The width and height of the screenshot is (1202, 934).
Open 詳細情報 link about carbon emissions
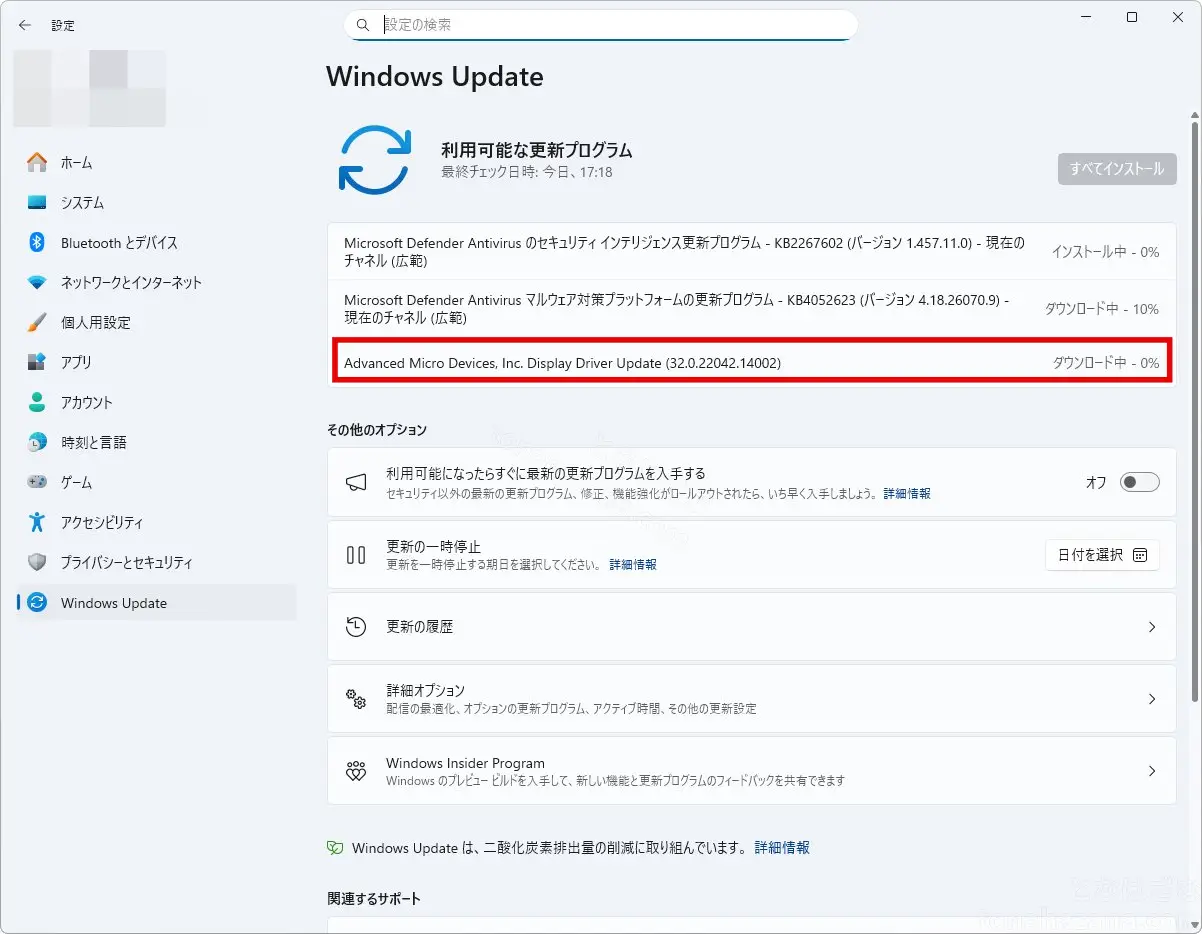782,848
